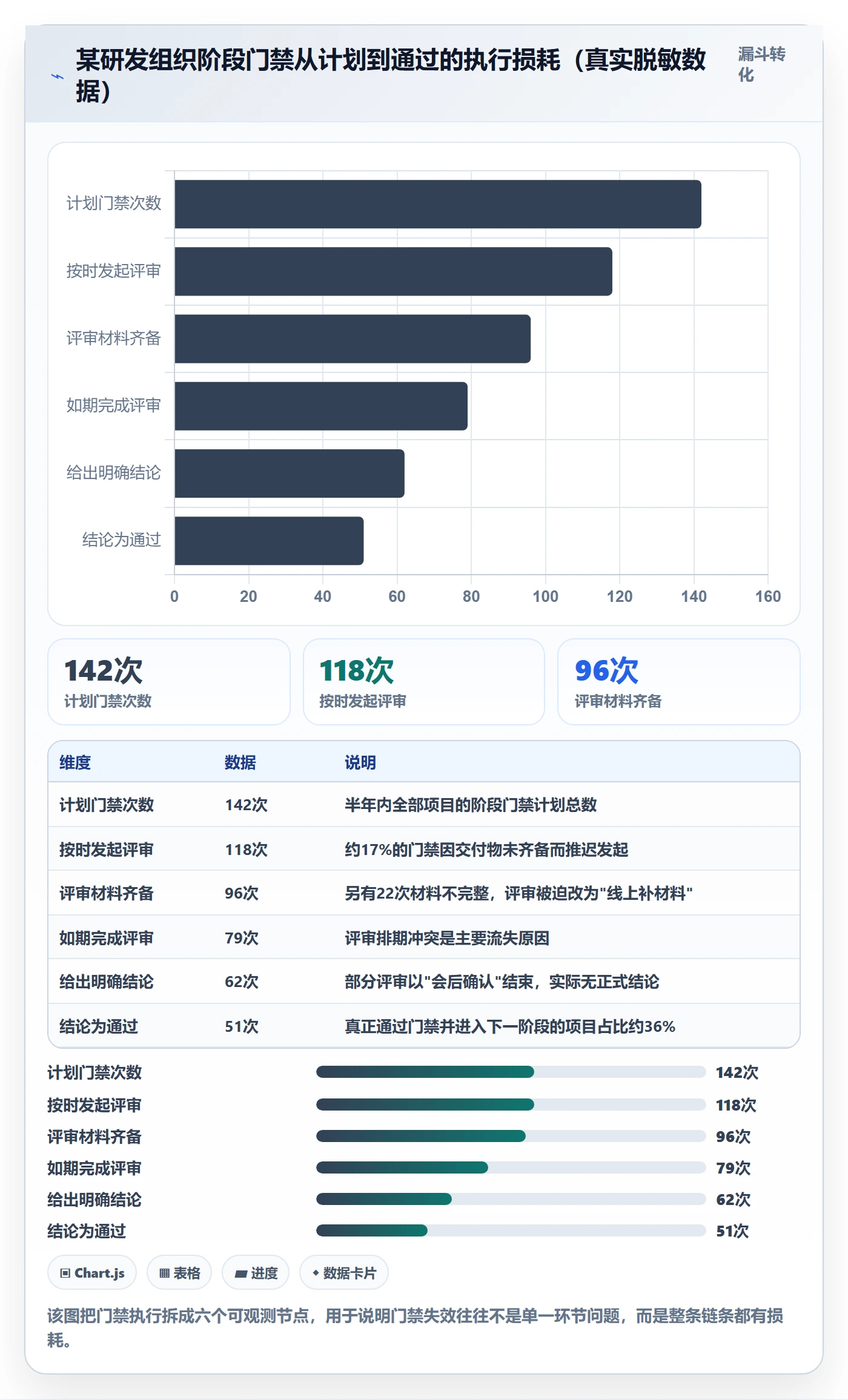Select the 数据卡片 tag chip
This screenshot has height=1400, width=848.
click(344, 1273)
